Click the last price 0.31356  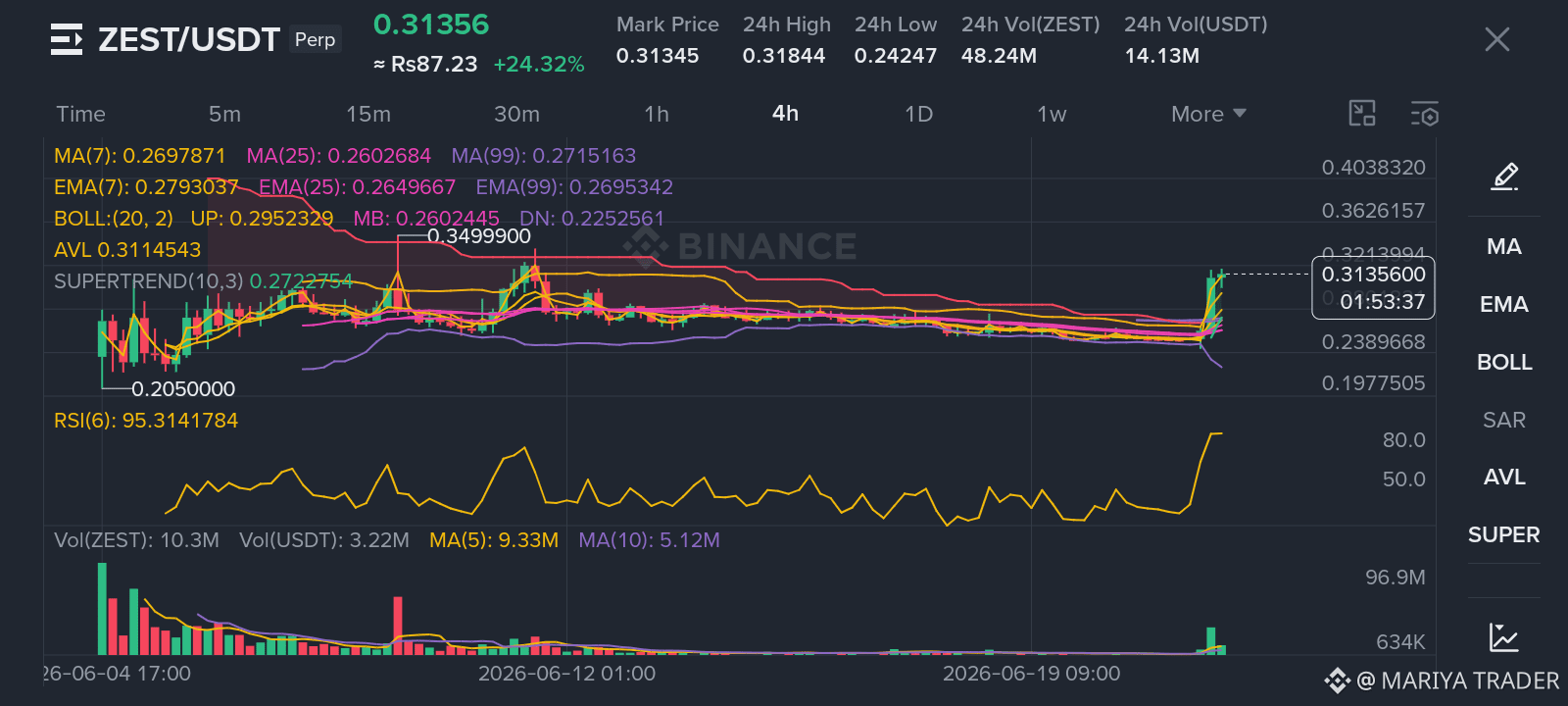[431, 25]
